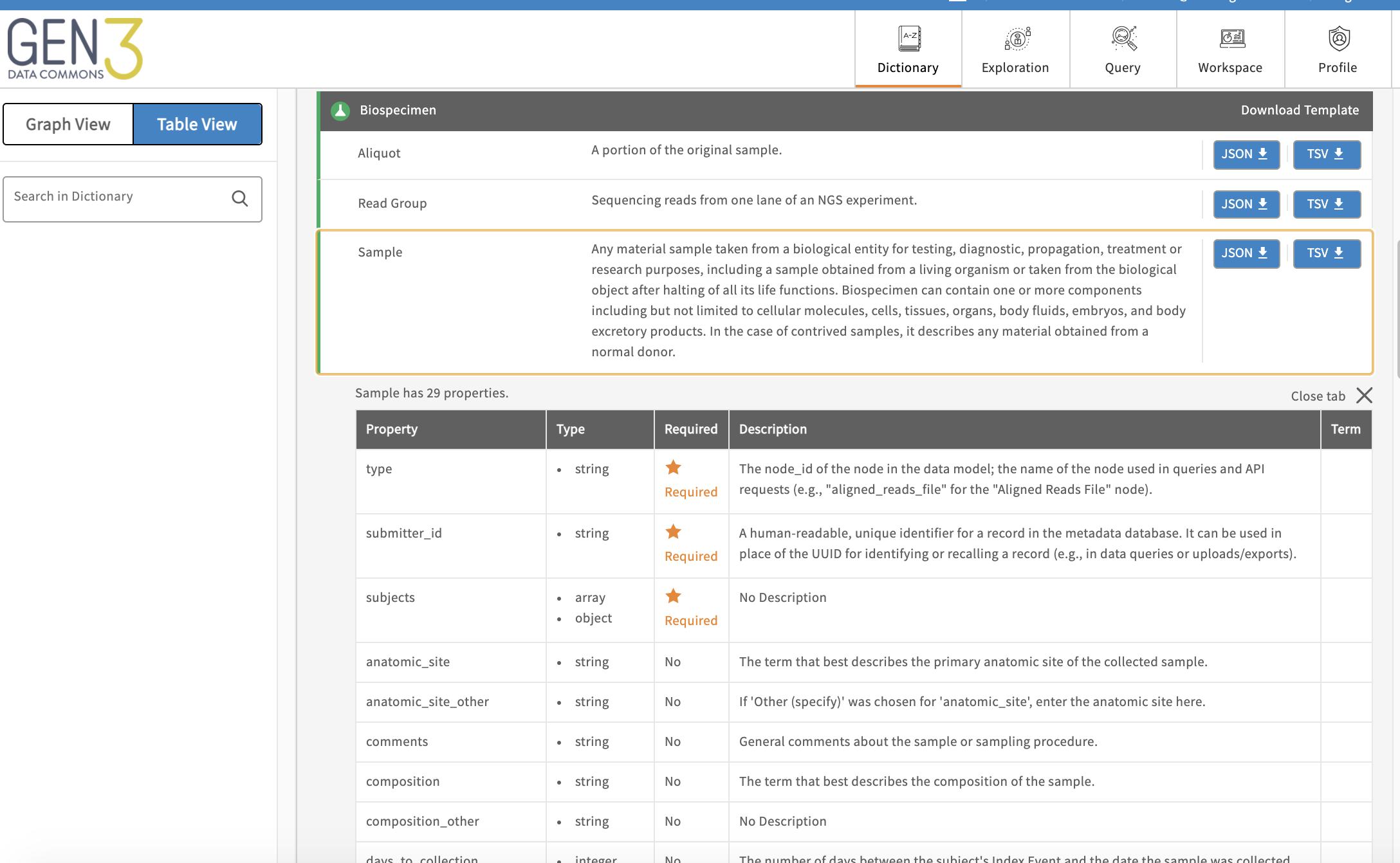
Task: Download Read Group TSV template
Action: (1326, 204)
